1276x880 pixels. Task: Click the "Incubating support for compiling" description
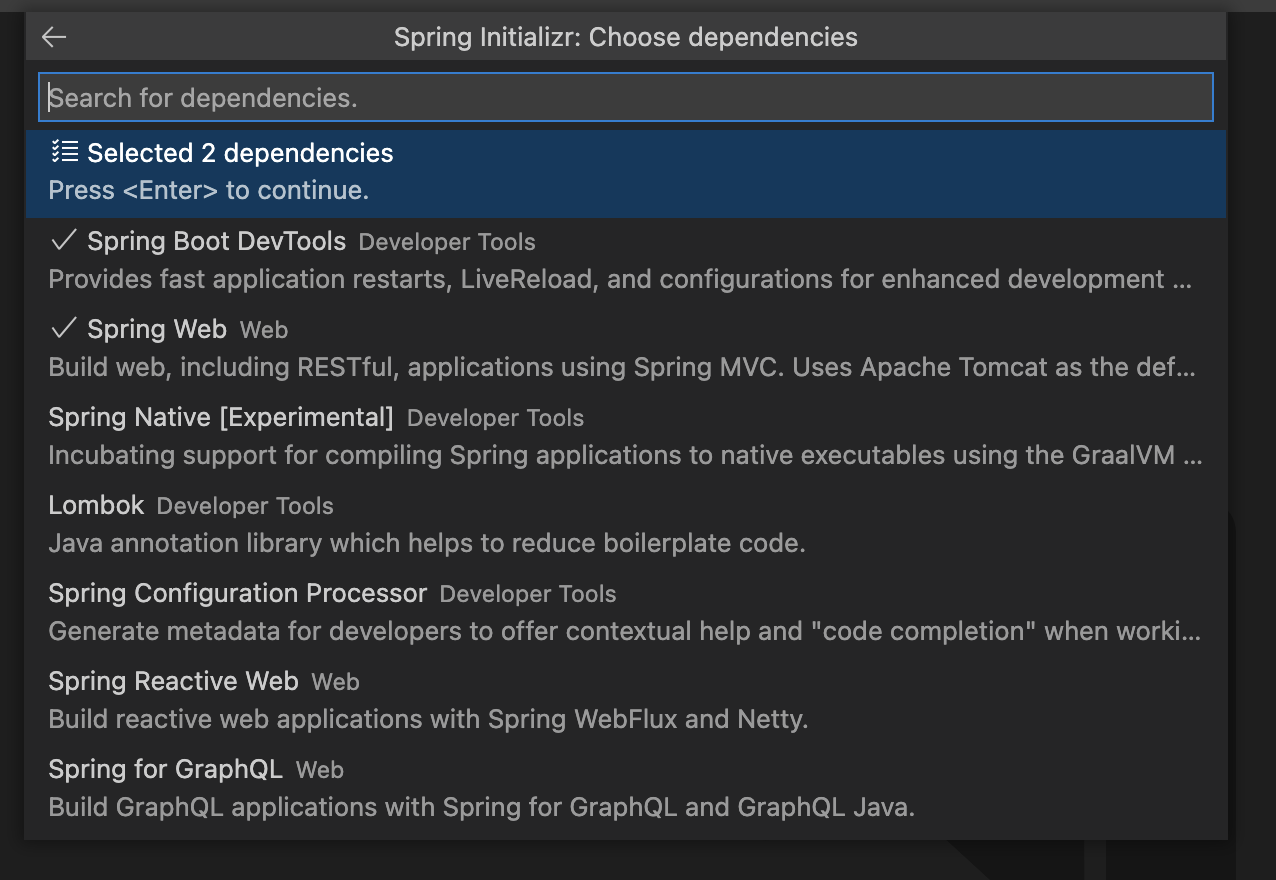(x=625, y=456)
